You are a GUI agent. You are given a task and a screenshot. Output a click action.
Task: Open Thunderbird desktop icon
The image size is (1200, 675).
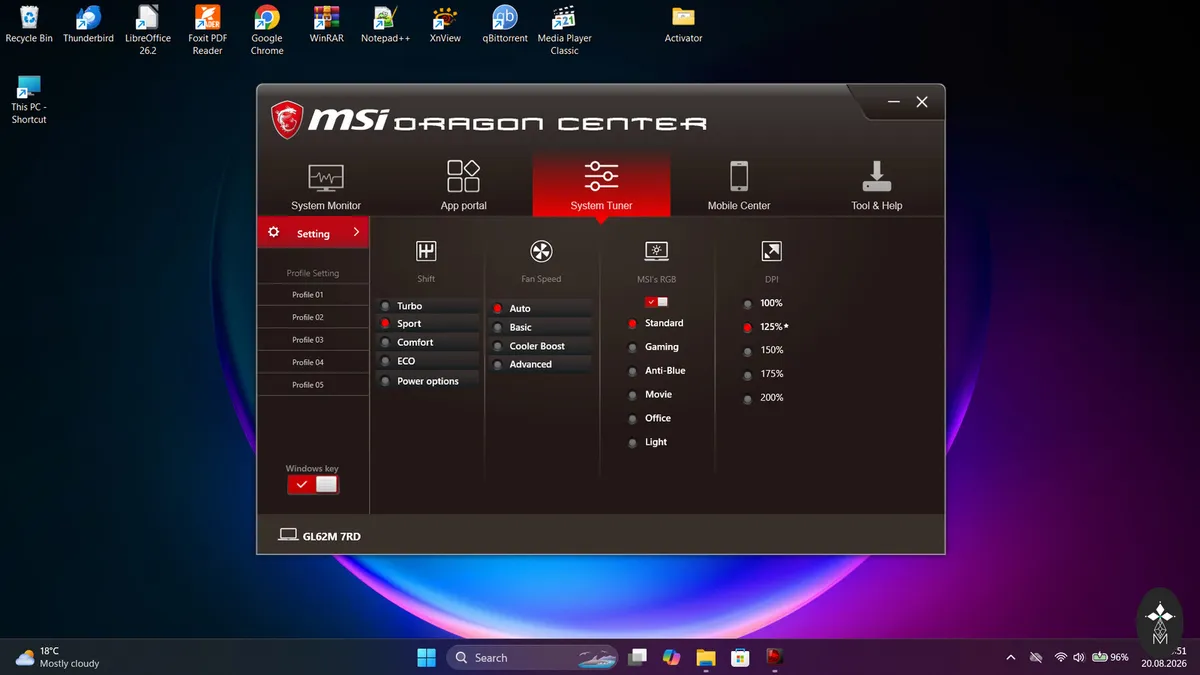click(x=88, y=25)
